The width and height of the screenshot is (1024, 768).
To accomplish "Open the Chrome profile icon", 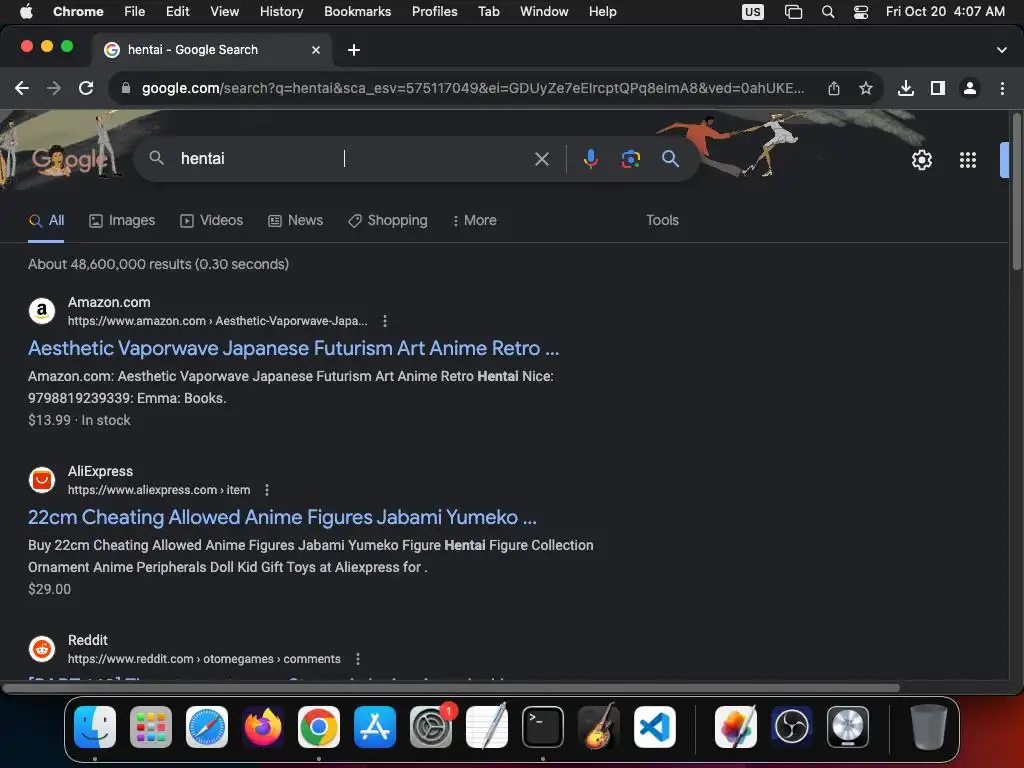I will click(x=970, y=88).
